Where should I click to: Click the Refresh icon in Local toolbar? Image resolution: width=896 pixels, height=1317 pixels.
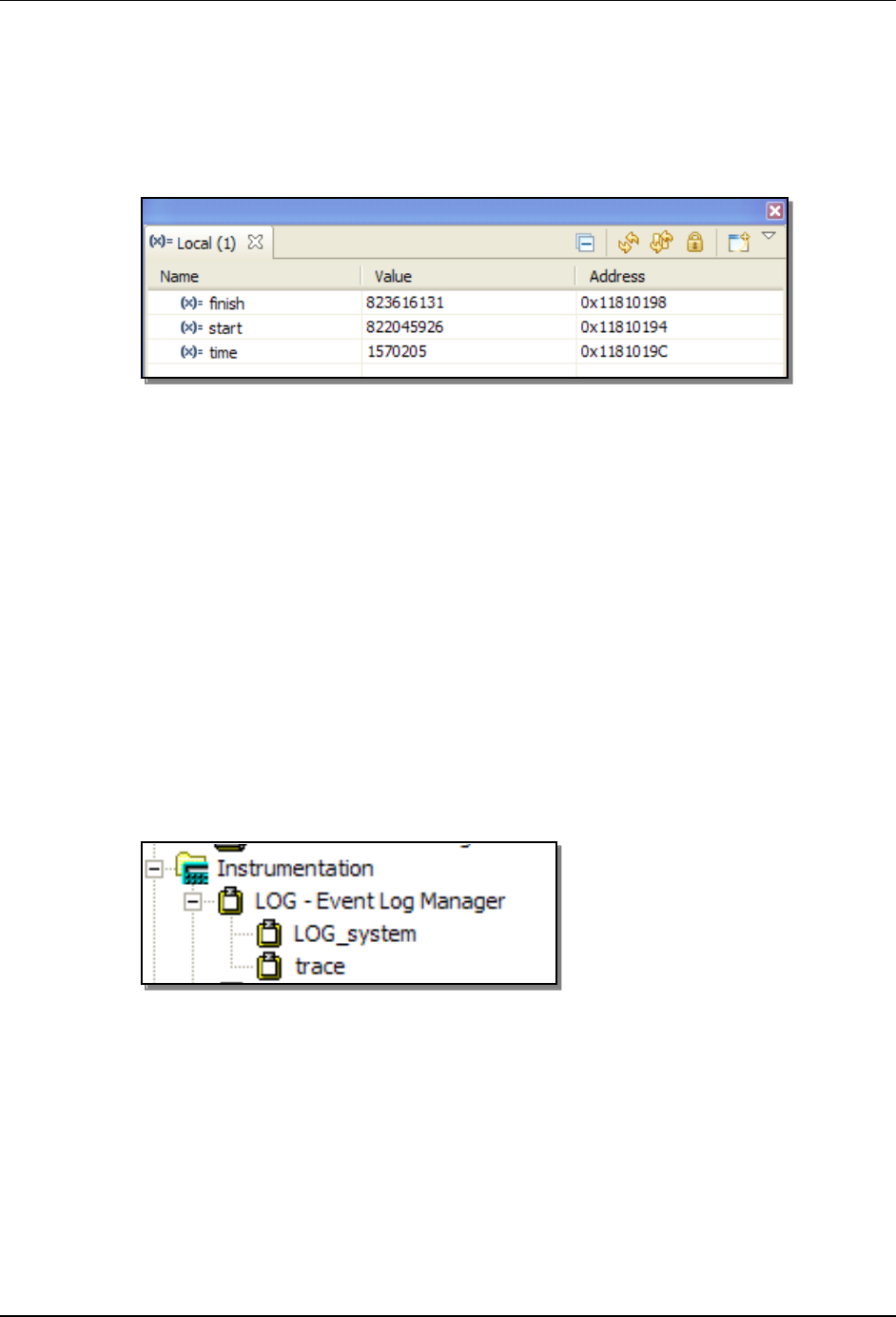(628, 243)
